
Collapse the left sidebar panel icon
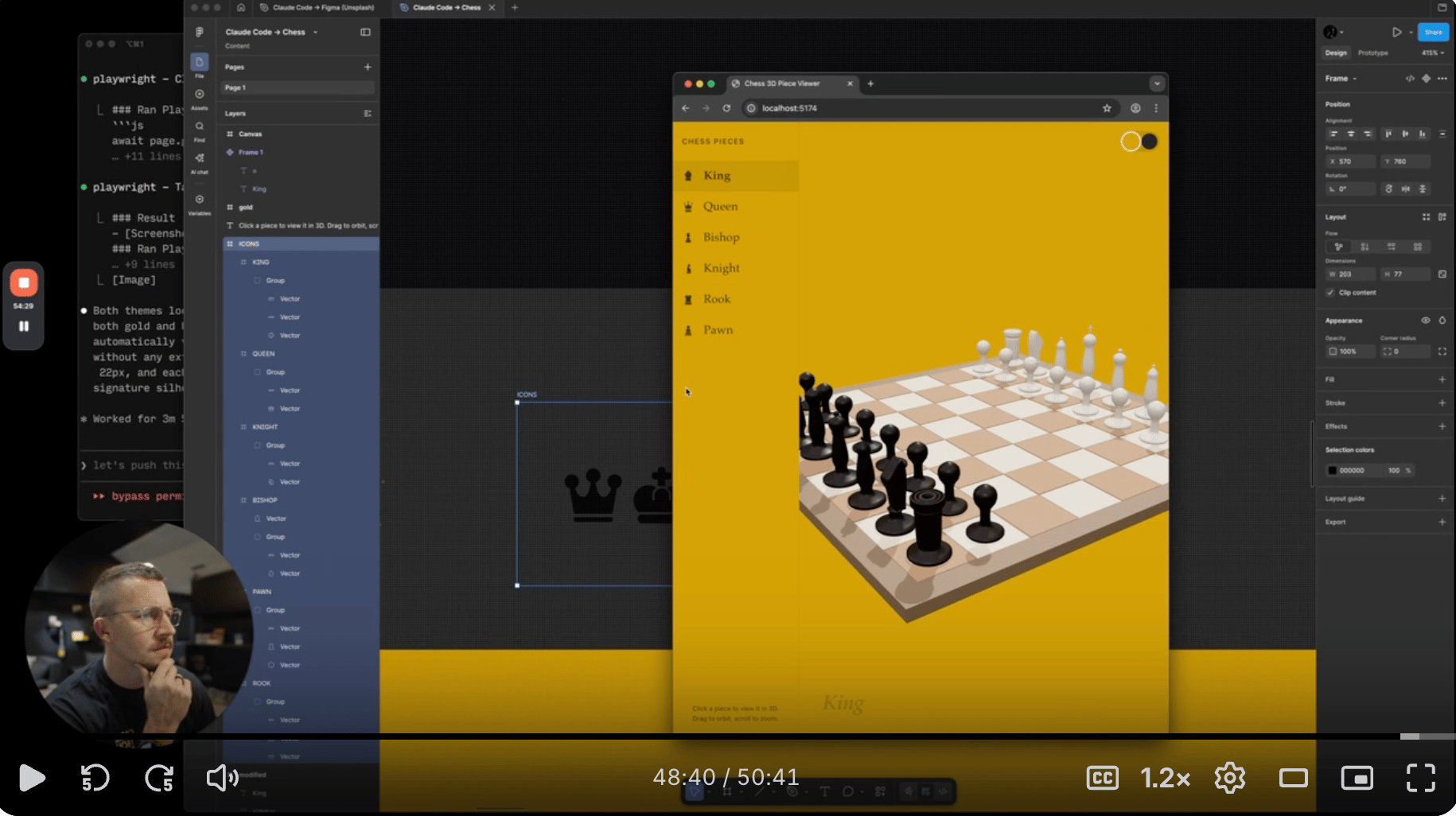click(365, 32)
